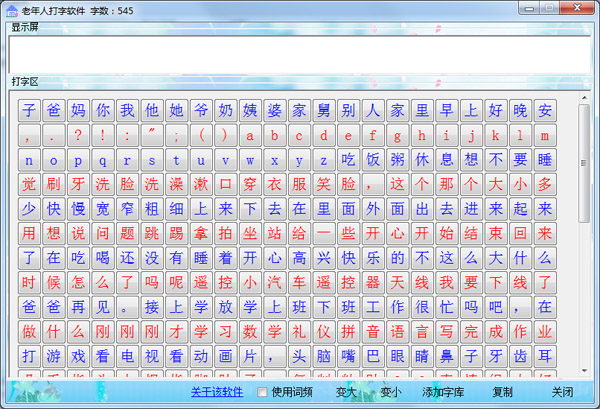Choose the 婆 character key
600x409 pixels.
[x=274, y=111]
